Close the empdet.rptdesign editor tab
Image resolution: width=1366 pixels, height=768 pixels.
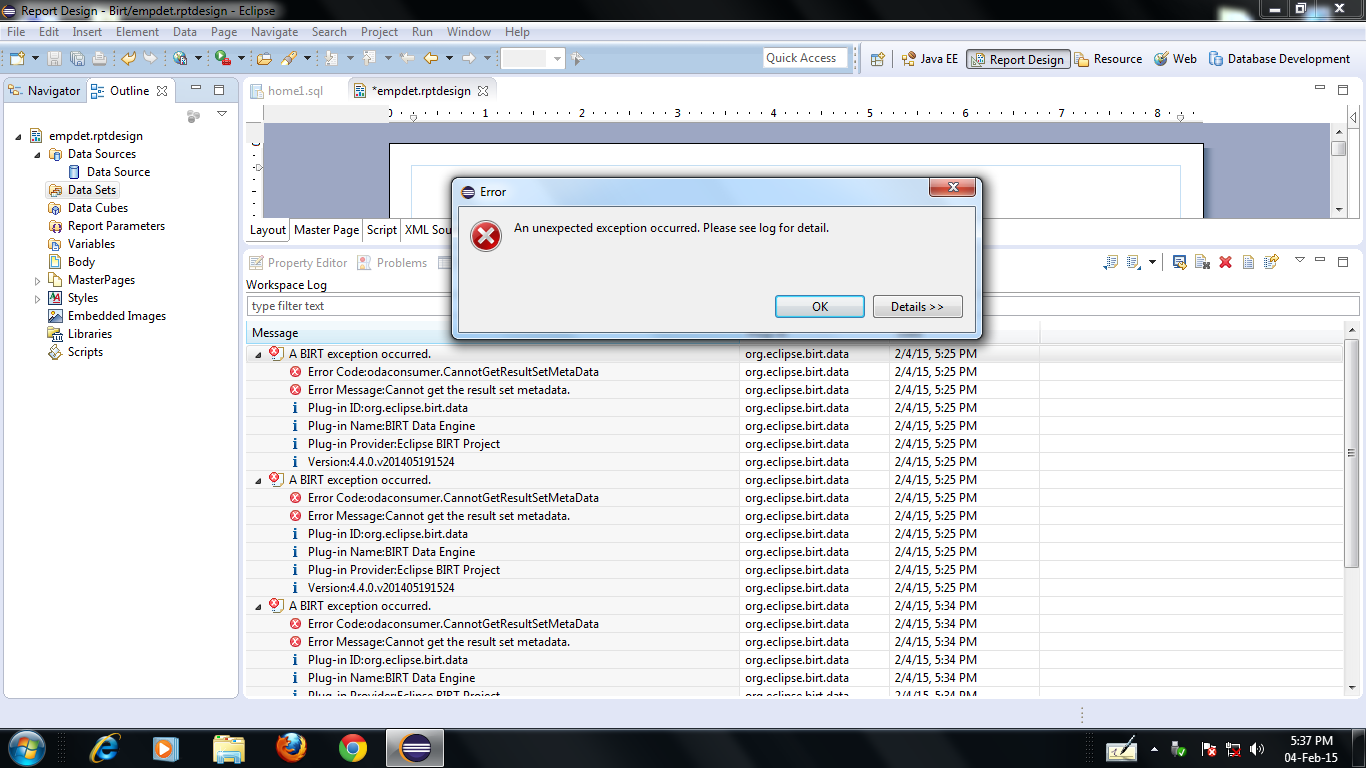[x=483, y=91]
